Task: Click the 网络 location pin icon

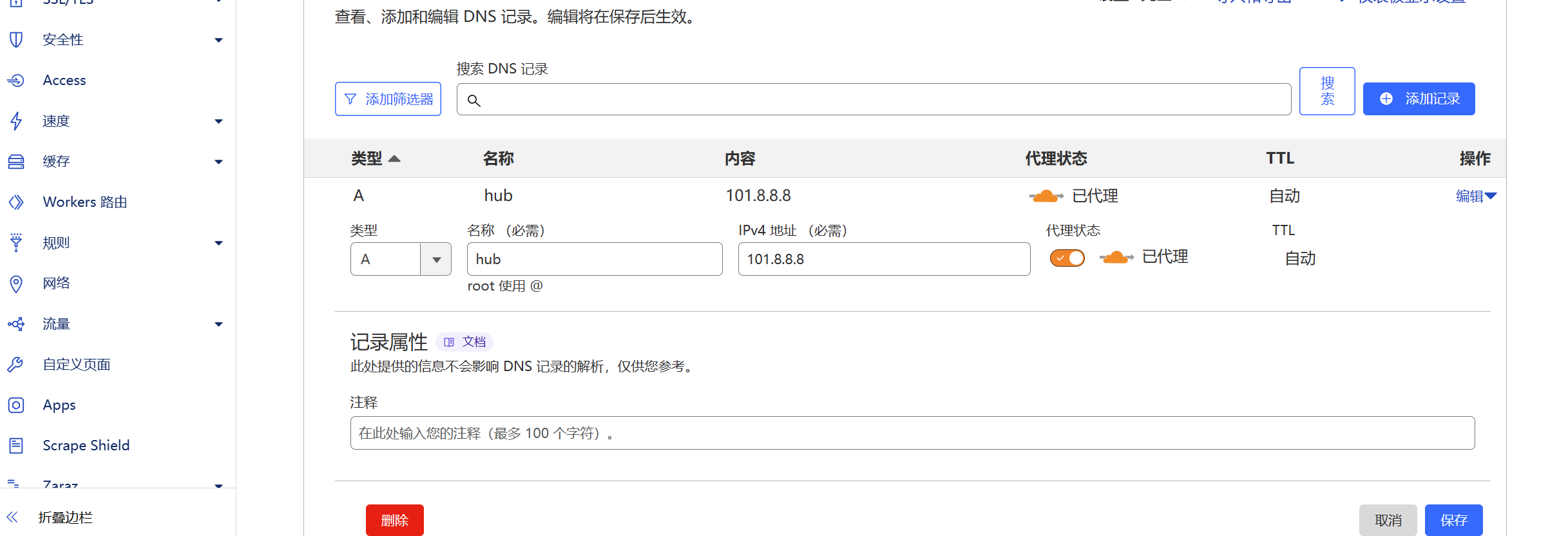Action: [16, 283]
